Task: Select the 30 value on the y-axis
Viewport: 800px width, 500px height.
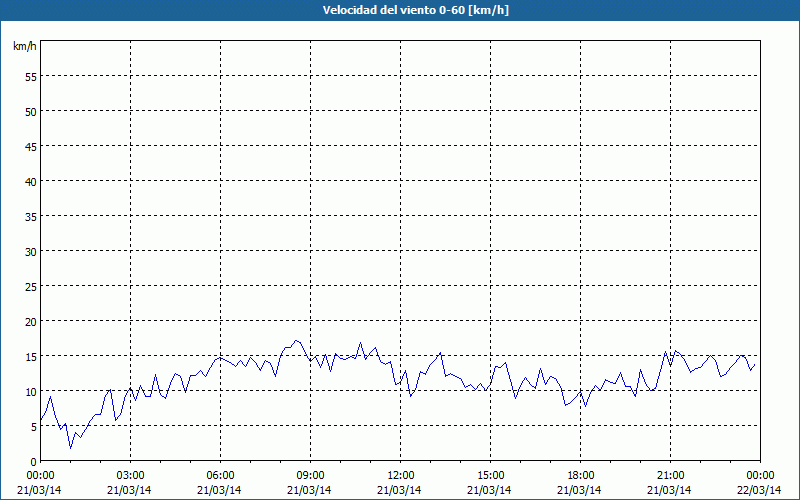Action: 31,252
